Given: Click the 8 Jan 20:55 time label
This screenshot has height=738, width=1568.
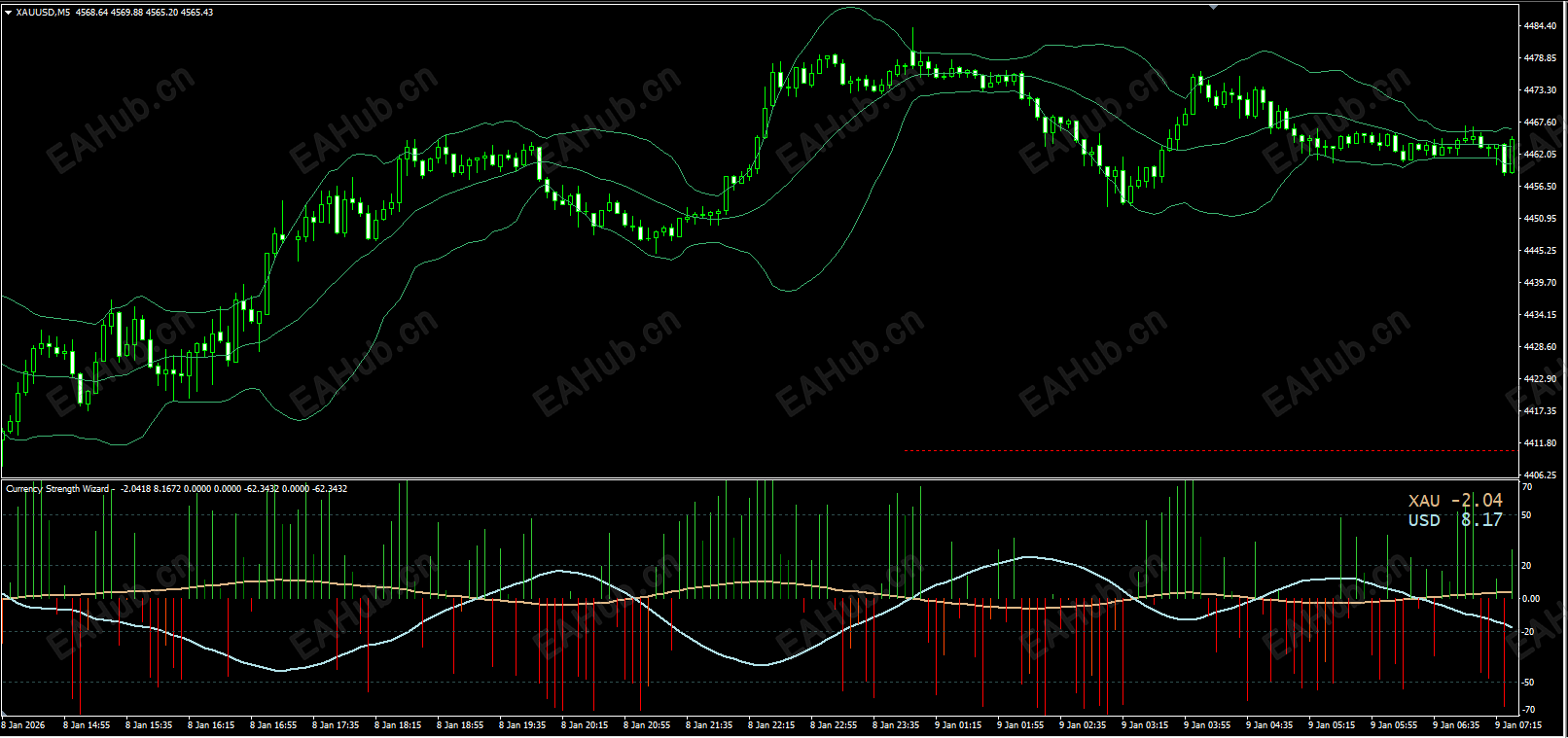Looking at the screenshot, I should click(647, 725).
